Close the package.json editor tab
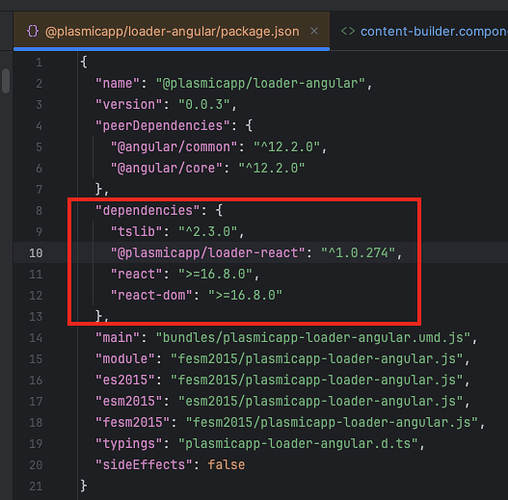This screenshot has width=508, height=500. pyautogui.click(x=314, y=31)
